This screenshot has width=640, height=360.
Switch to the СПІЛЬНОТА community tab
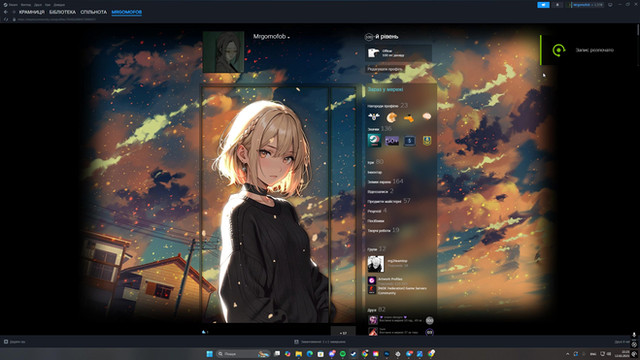93,12
